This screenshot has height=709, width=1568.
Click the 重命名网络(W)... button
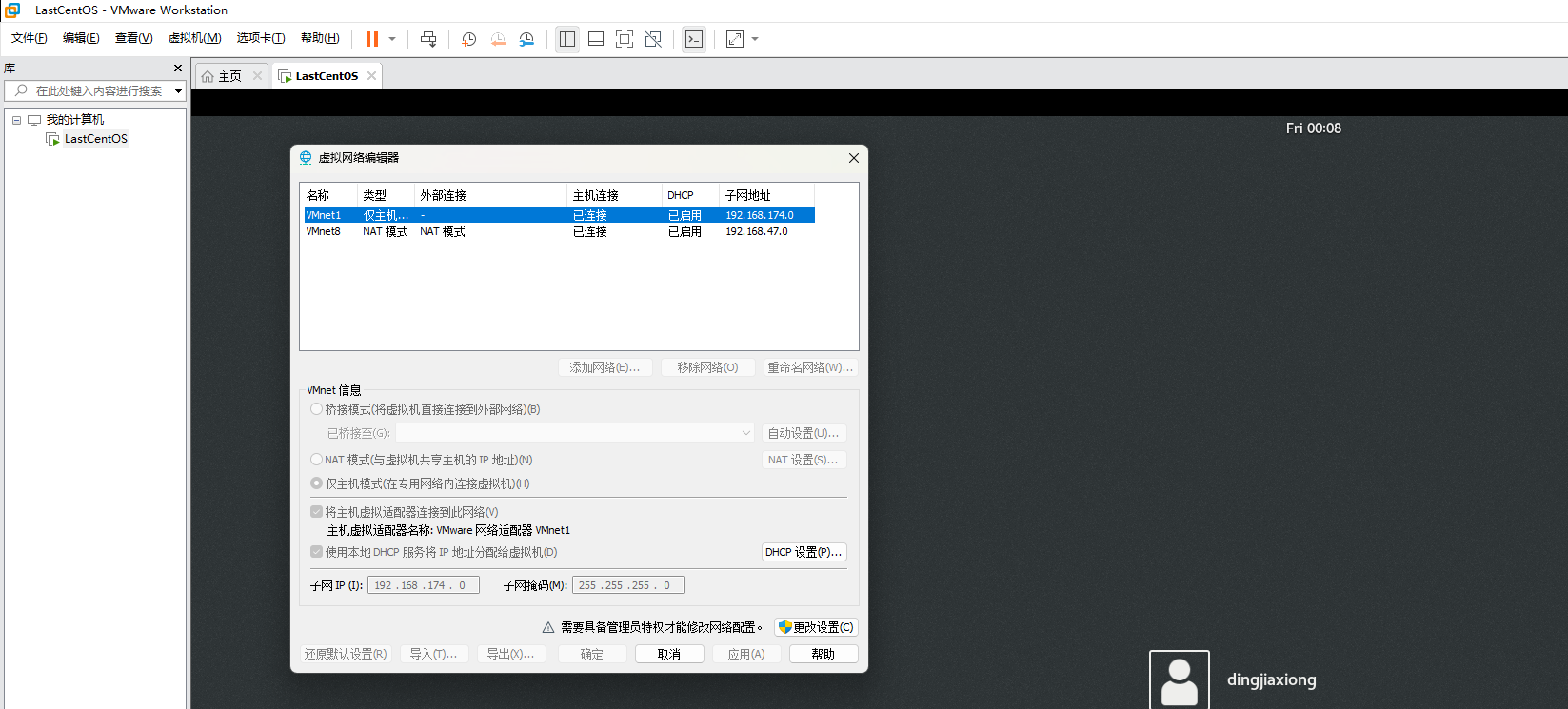(810, 367)
